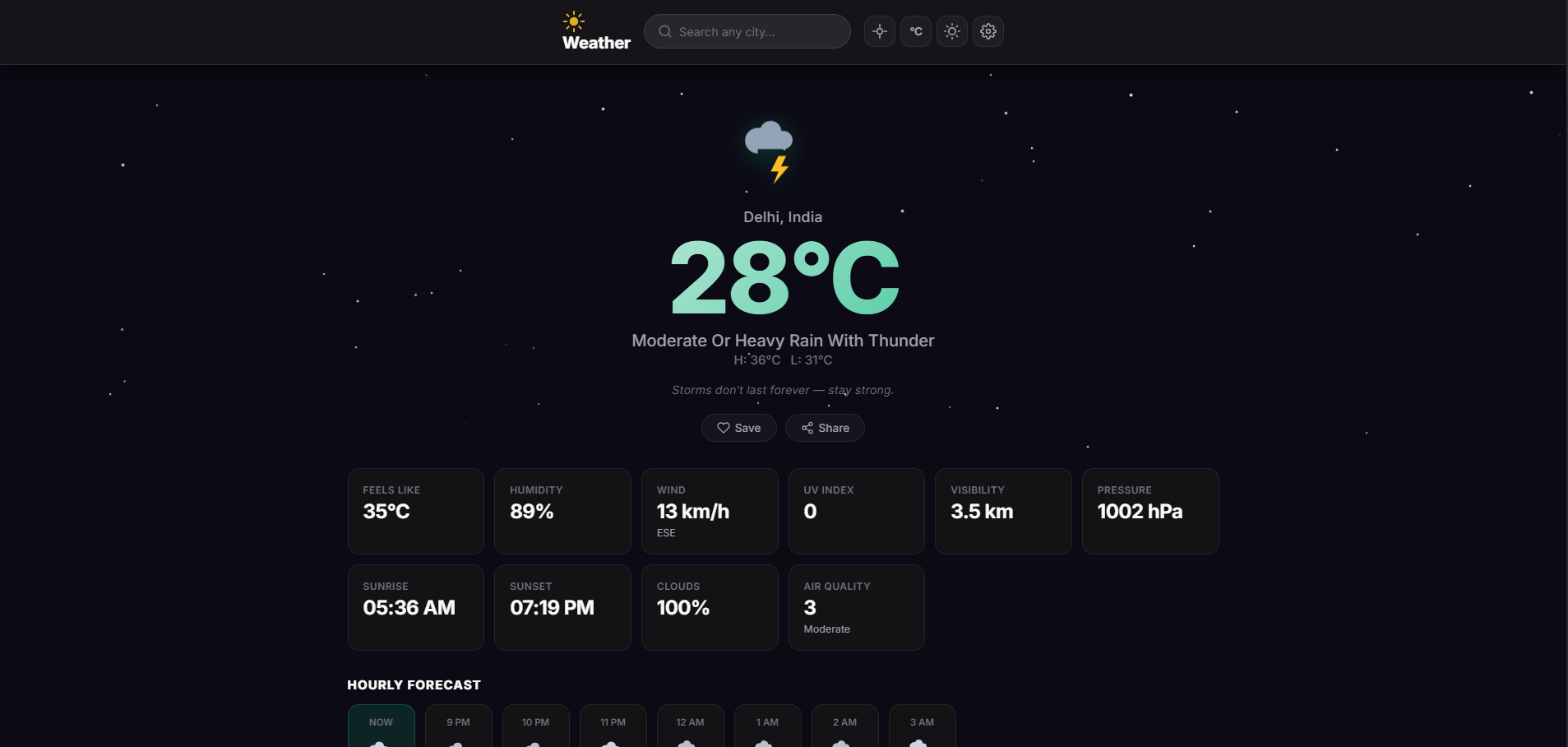Select the Clouds 100% card
Viewport: 1568px width, 747px height.
[x=710, y=607]
